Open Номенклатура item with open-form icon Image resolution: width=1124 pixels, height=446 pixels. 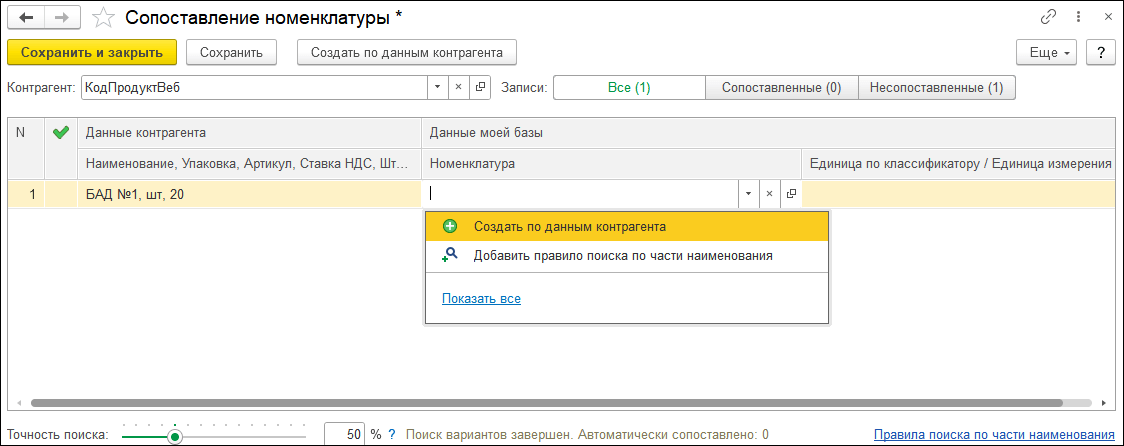click(x=791, y=194)
